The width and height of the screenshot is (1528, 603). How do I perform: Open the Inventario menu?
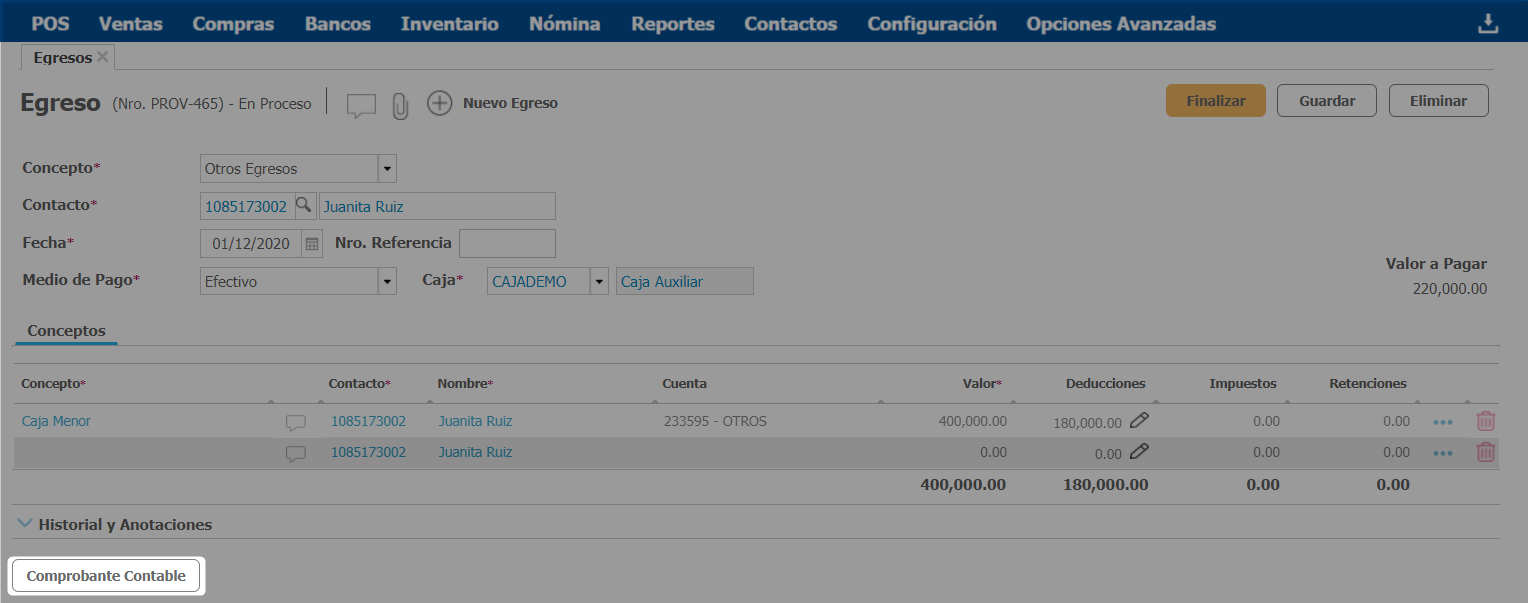pos(449,24)
